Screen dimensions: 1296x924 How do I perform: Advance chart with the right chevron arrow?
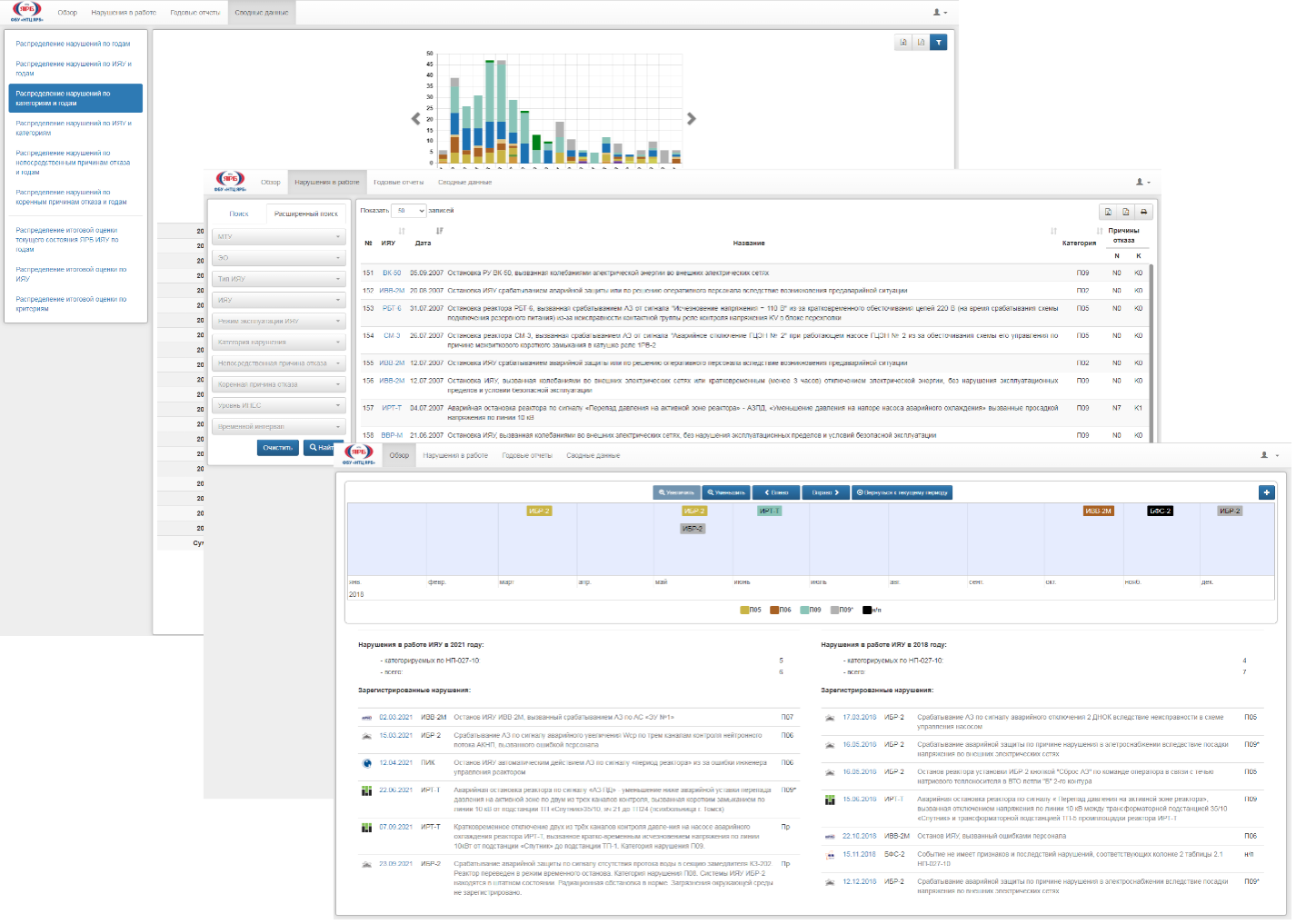(x=692, y=118)
